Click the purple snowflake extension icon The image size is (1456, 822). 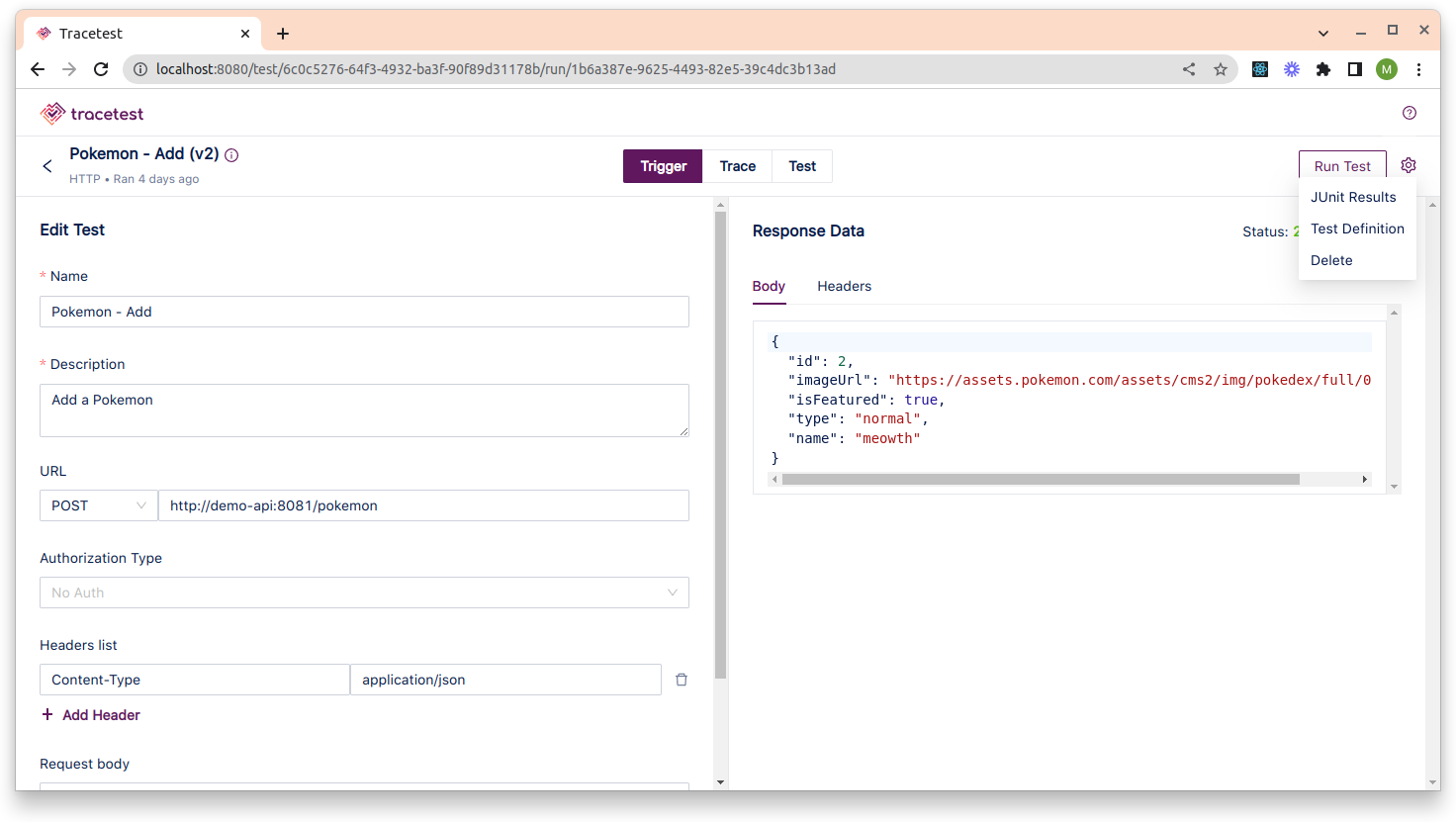1292,69
